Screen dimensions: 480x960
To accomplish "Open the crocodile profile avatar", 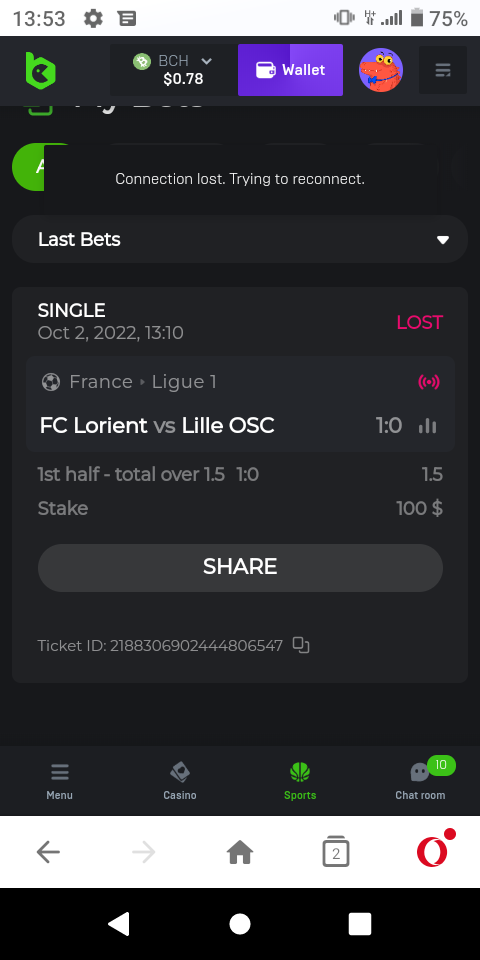I will pyautogui.click(x=381, y=70).
